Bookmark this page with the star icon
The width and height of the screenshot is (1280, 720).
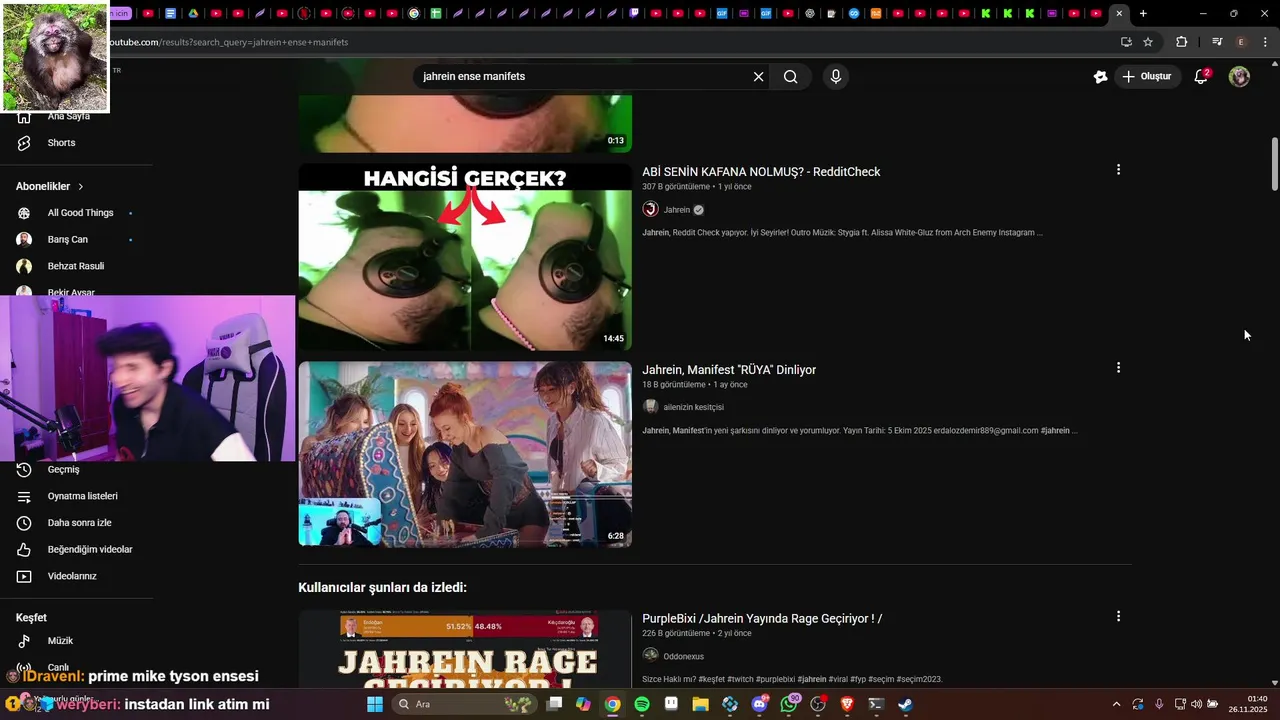[1148, 42]
